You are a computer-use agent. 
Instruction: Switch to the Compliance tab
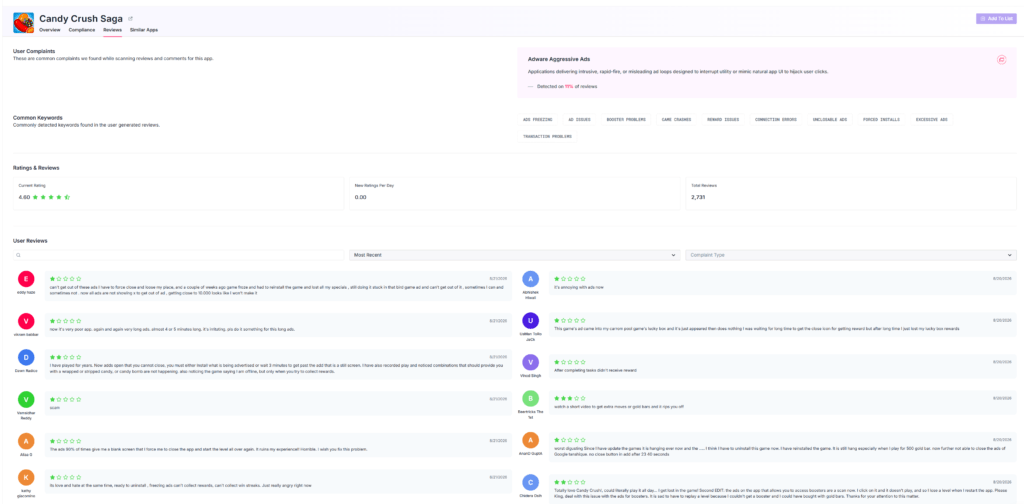click(x=82, y=30)
